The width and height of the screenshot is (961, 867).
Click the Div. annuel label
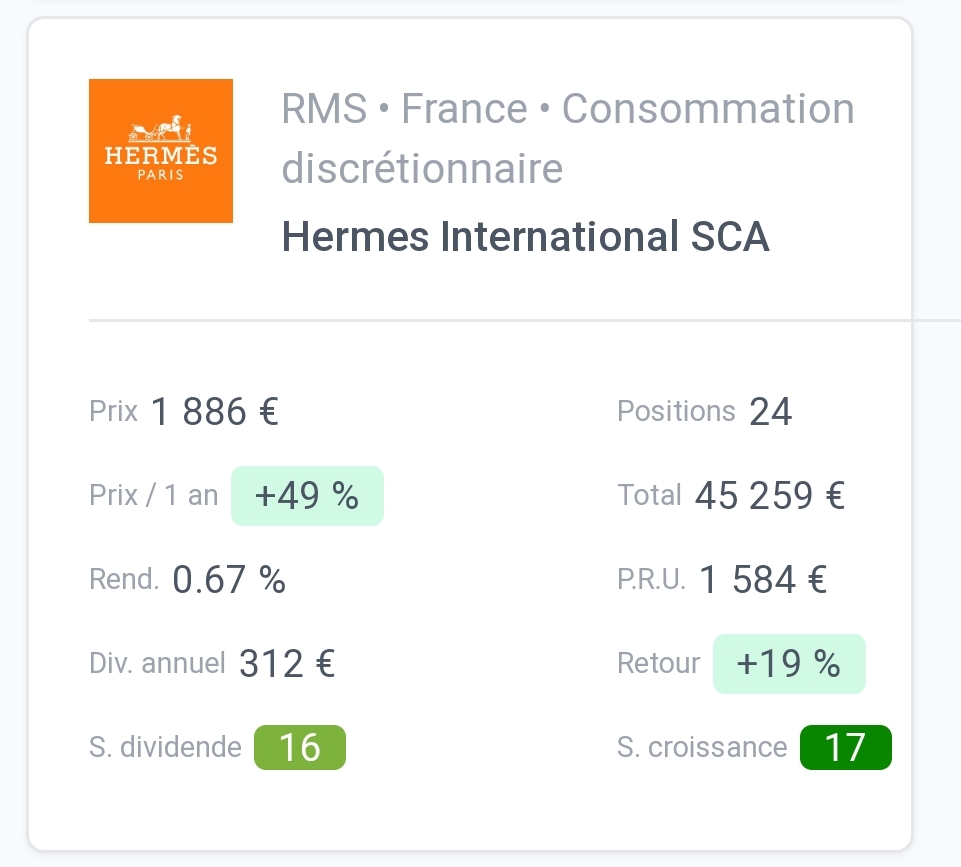point(158,663)
